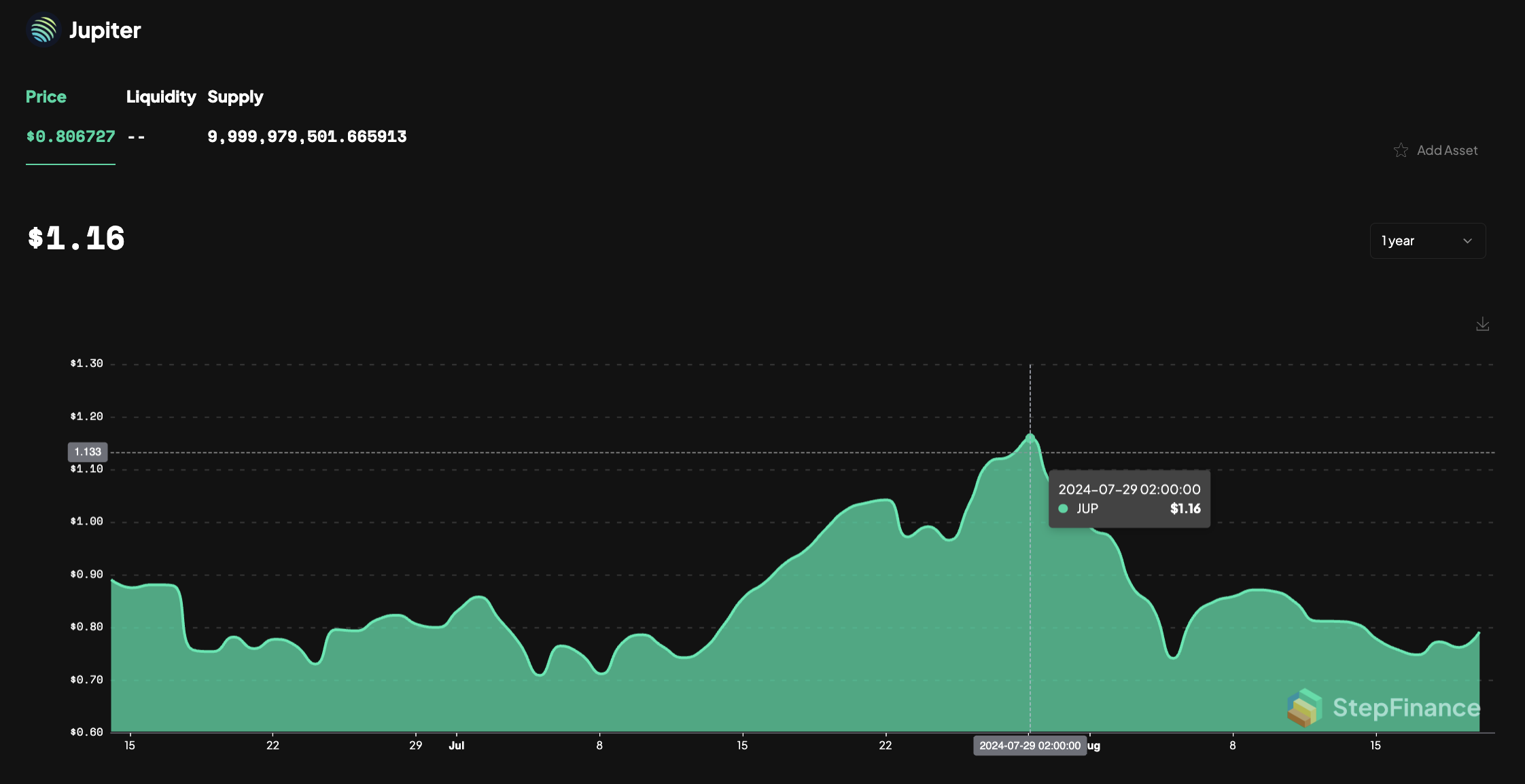Switch to the Price tab
The image size is (1525, 784).
pyautogui.click(x=46, y=96)
